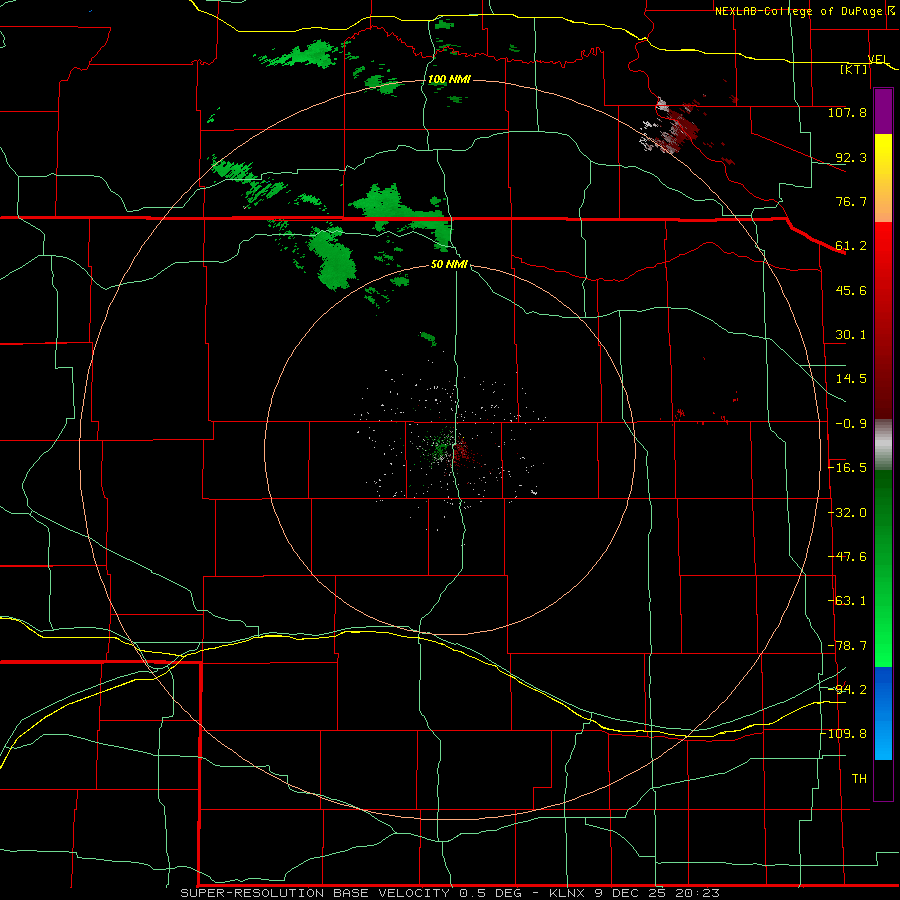Click the [KT] units label
900x900 pixels.
pos(854,69)
